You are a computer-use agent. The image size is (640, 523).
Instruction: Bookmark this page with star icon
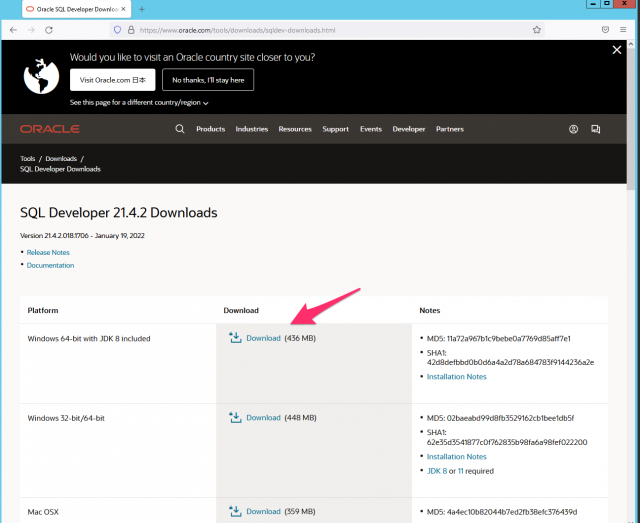click(537, 30)
